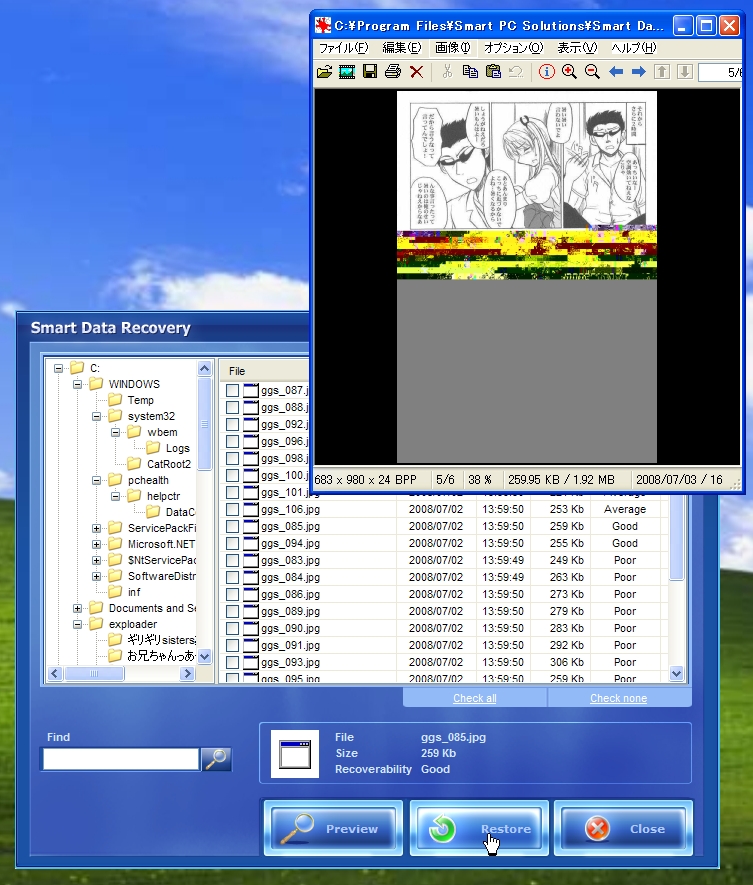Image resolution: width=753 pixels, height=885 pixels.
Task: Click the zoom out magnifier icon
Action: click(x=592, y=72)
